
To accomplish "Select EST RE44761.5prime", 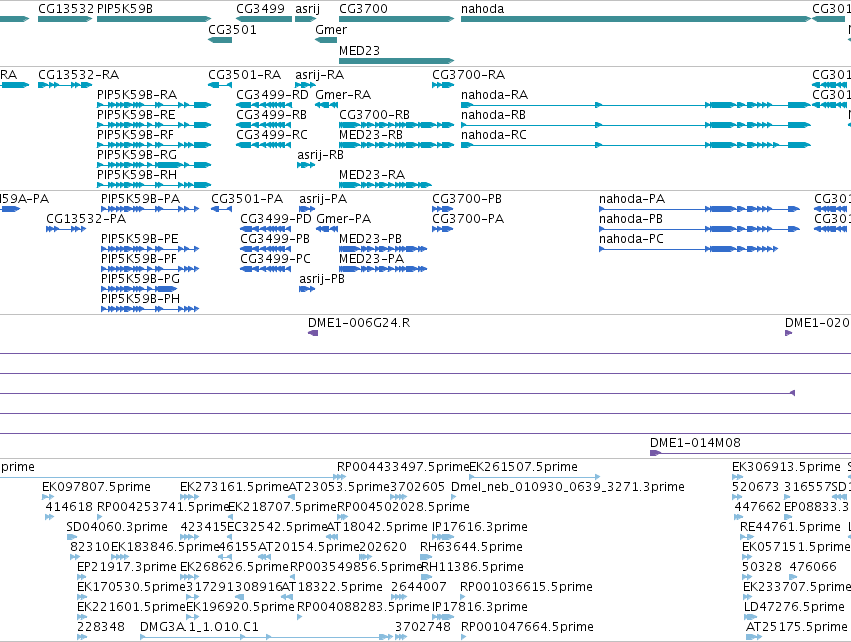I will (x=790, y=527).
